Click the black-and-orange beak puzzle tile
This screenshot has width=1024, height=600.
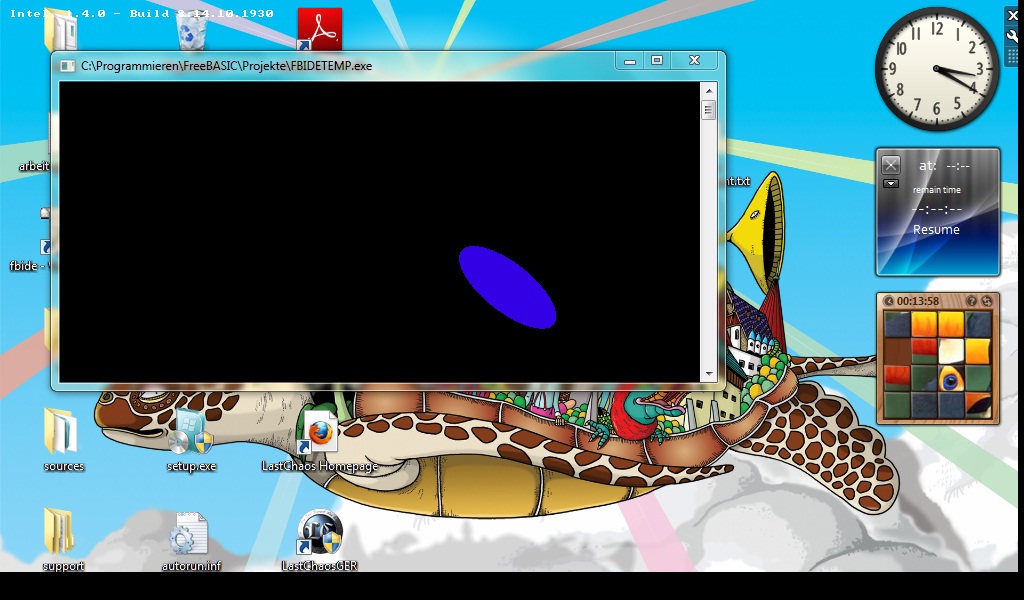(x=978, y=405)
